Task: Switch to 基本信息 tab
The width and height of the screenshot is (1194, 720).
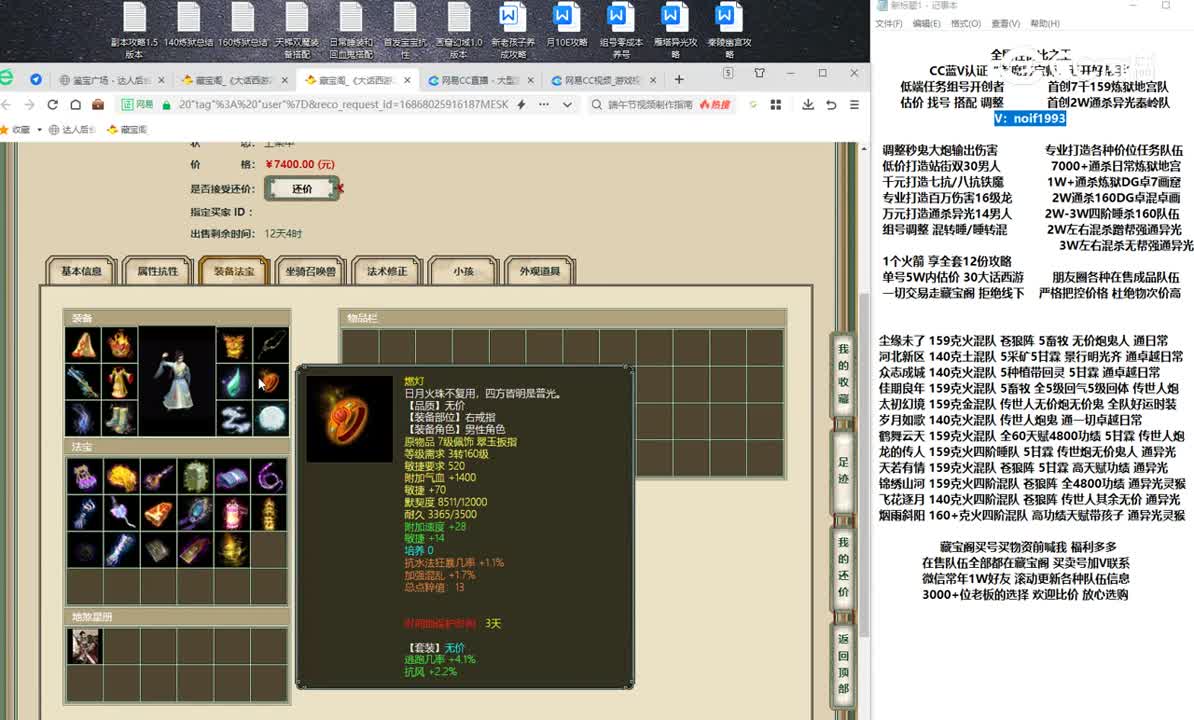Action: click(81, 271)
